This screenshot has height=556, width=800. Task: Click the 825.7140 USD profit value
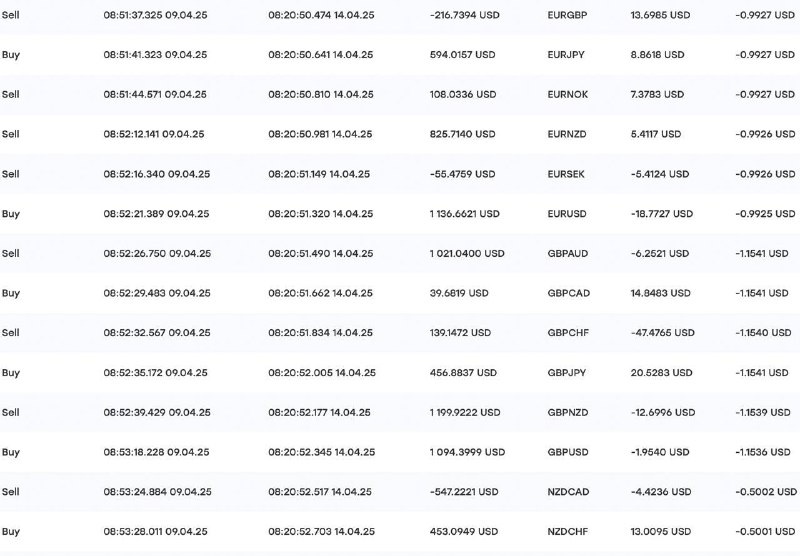pos(462,134)
